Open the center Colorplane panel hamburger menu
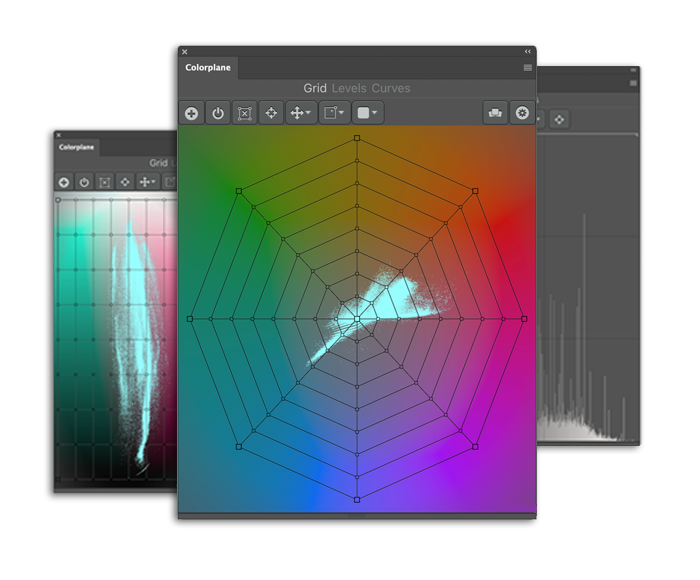700x580 pixels. click(528, 68)
